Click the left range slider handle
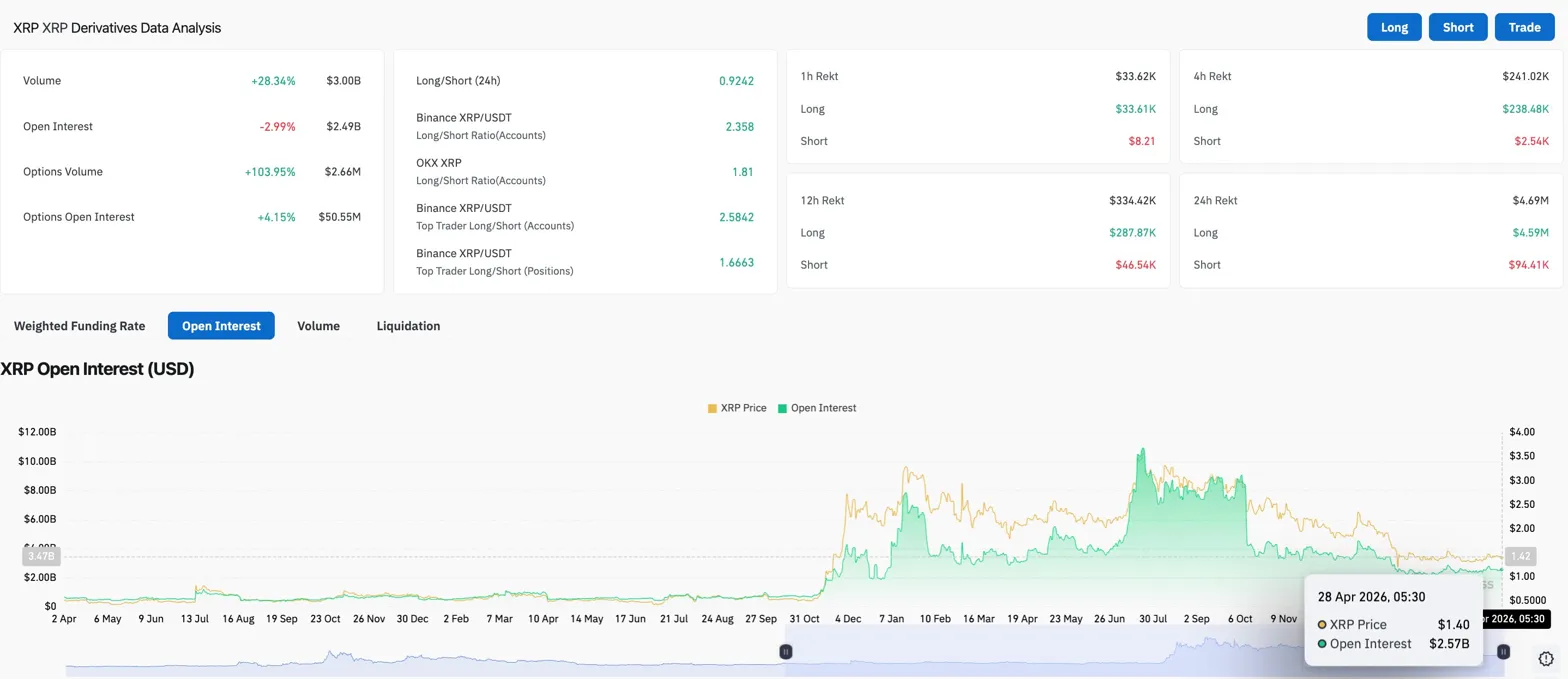Viewport: 1568px width, 679px height. [786, 652]
